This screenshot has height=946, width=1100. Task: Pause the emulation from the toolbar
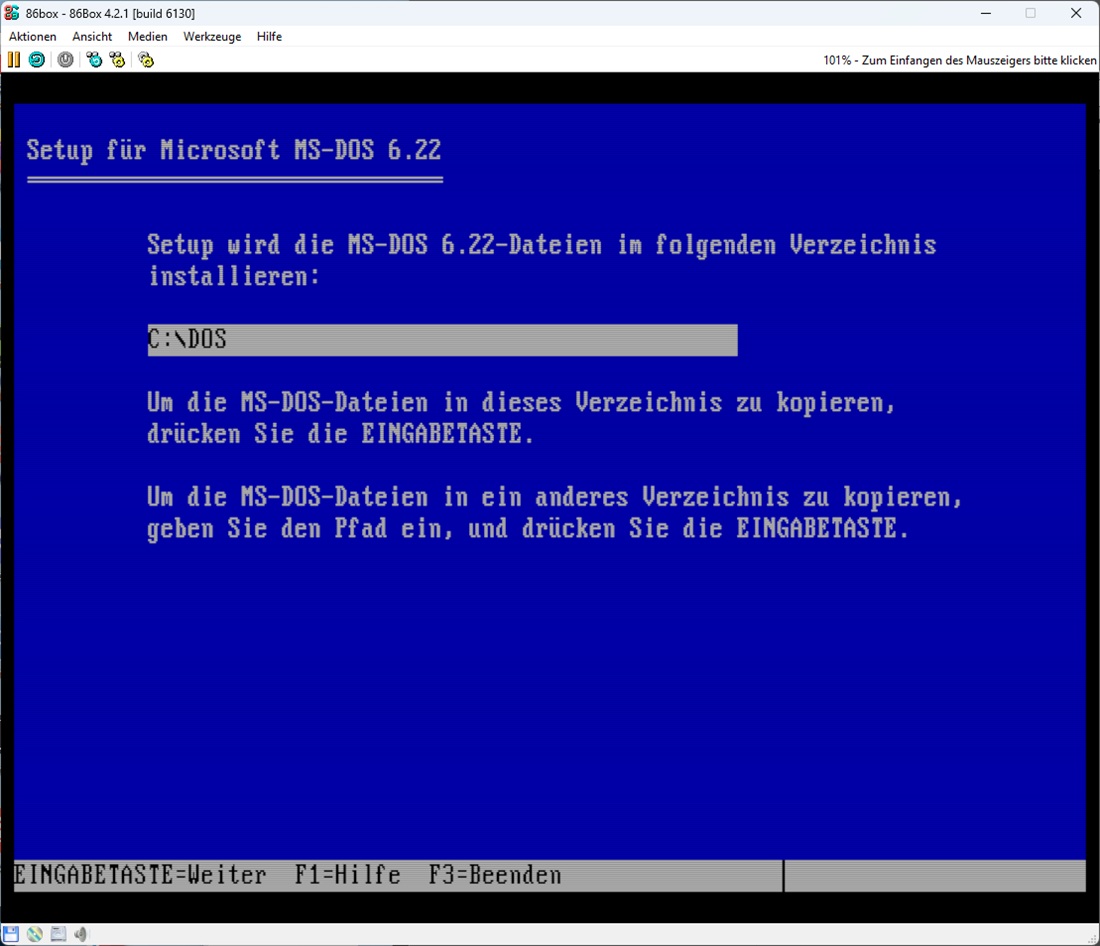tap(13, 60)
